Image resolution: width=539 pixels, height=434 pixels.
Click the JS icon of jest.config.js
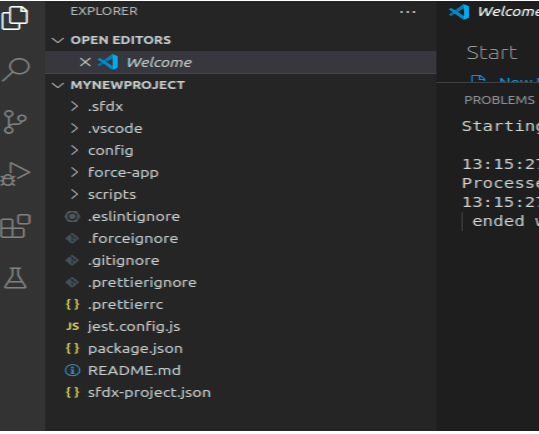(73, 326)
